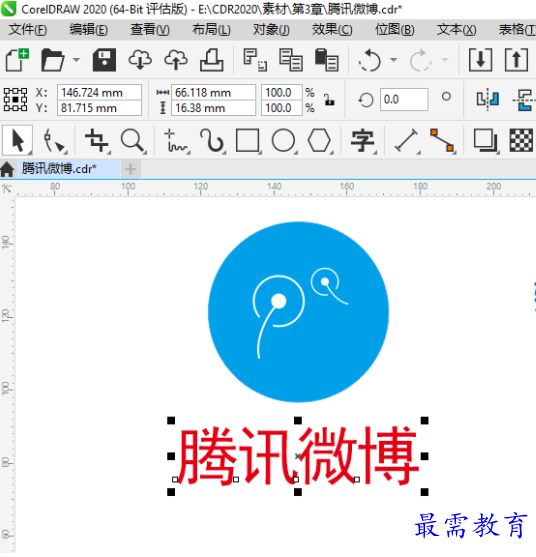Select the Connector tool
536x557 pixels.
pyautogui.click(x=442, y=141)
